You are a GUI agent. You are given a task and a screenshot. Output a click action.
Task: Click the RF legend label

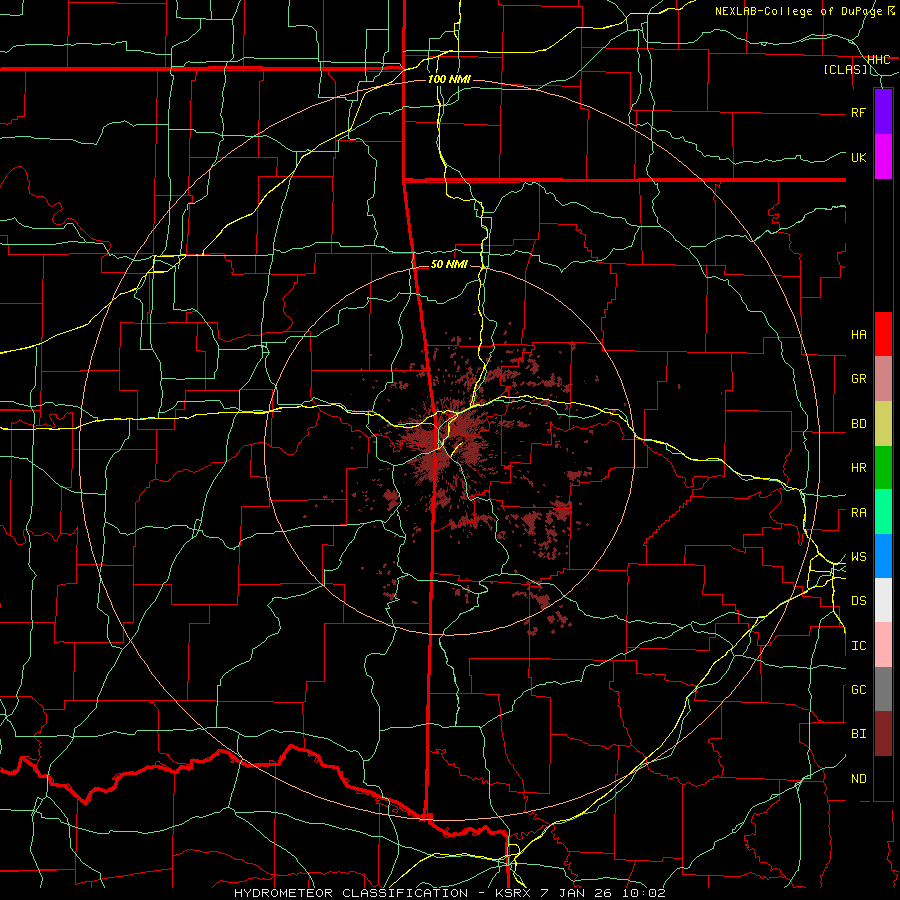click(858, 112)
